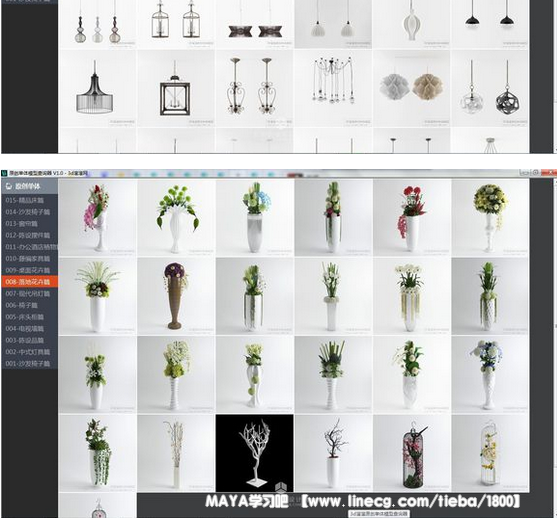Open the white orchid faceted vase thumbnail
The width and height of the screenshot is (557, 518).
point(411,374)
